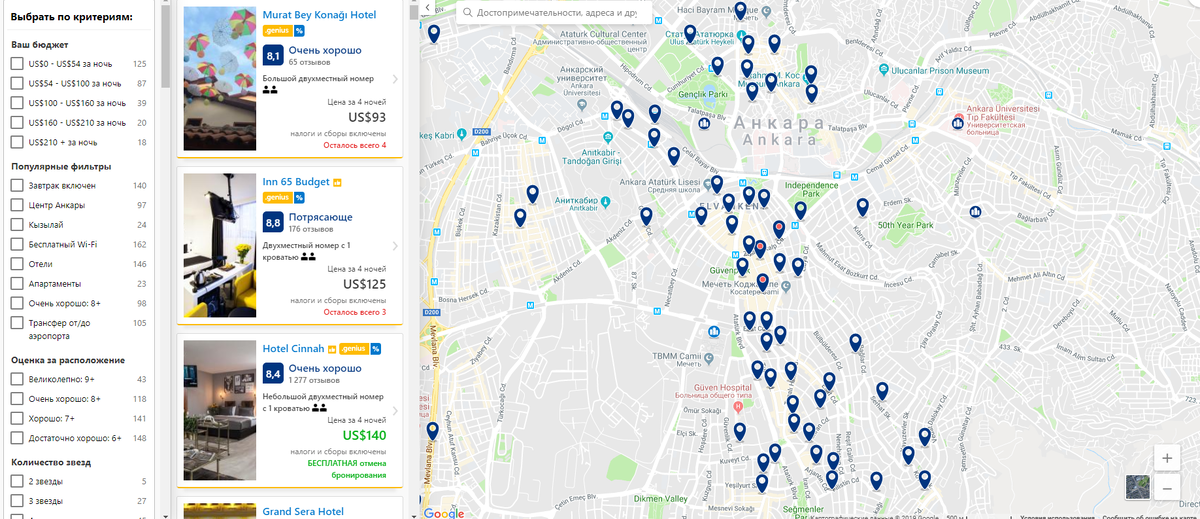
Task: Zoom out of the map with the minus button
Action: click(1166, 487)
